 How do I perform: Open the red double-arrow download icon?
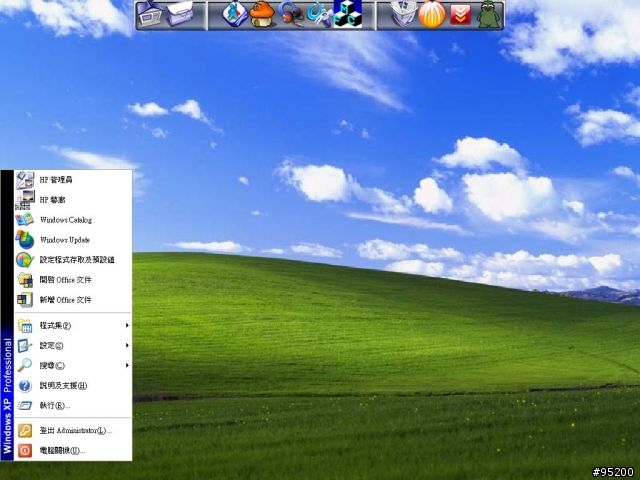click(x=460, y=15)
